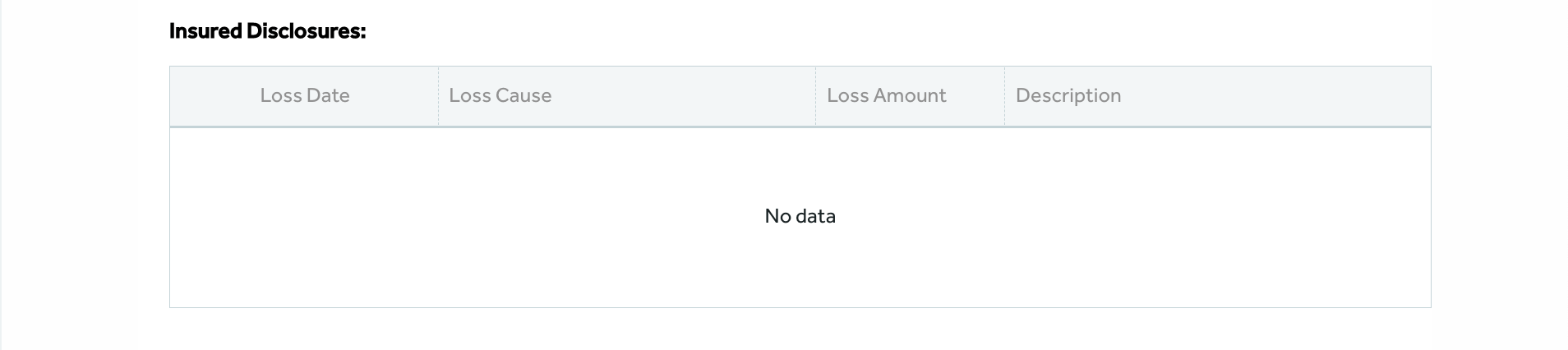Click empty table area above No data

(800, 166)
